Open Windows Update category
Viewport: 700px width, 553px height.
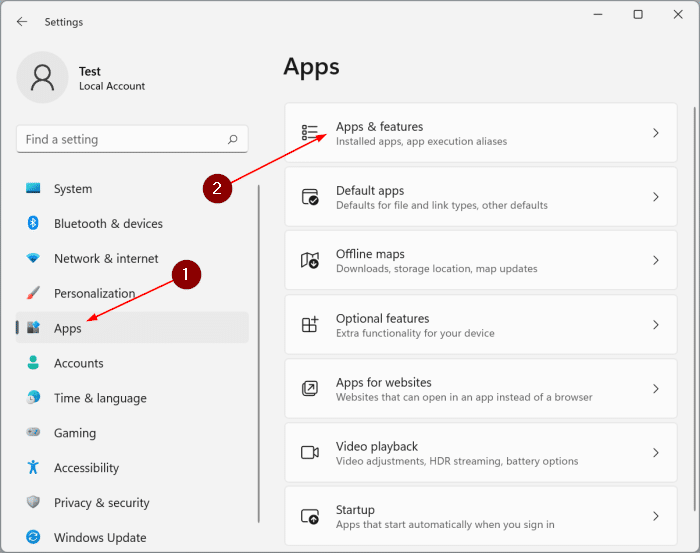(x=132, y=536)
